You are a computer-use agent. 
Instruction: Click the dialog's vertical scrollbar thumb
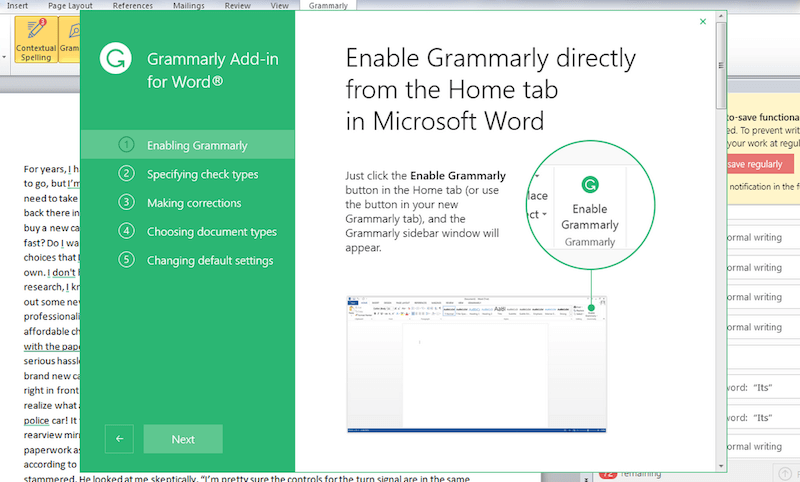click(x=721, y=65)
